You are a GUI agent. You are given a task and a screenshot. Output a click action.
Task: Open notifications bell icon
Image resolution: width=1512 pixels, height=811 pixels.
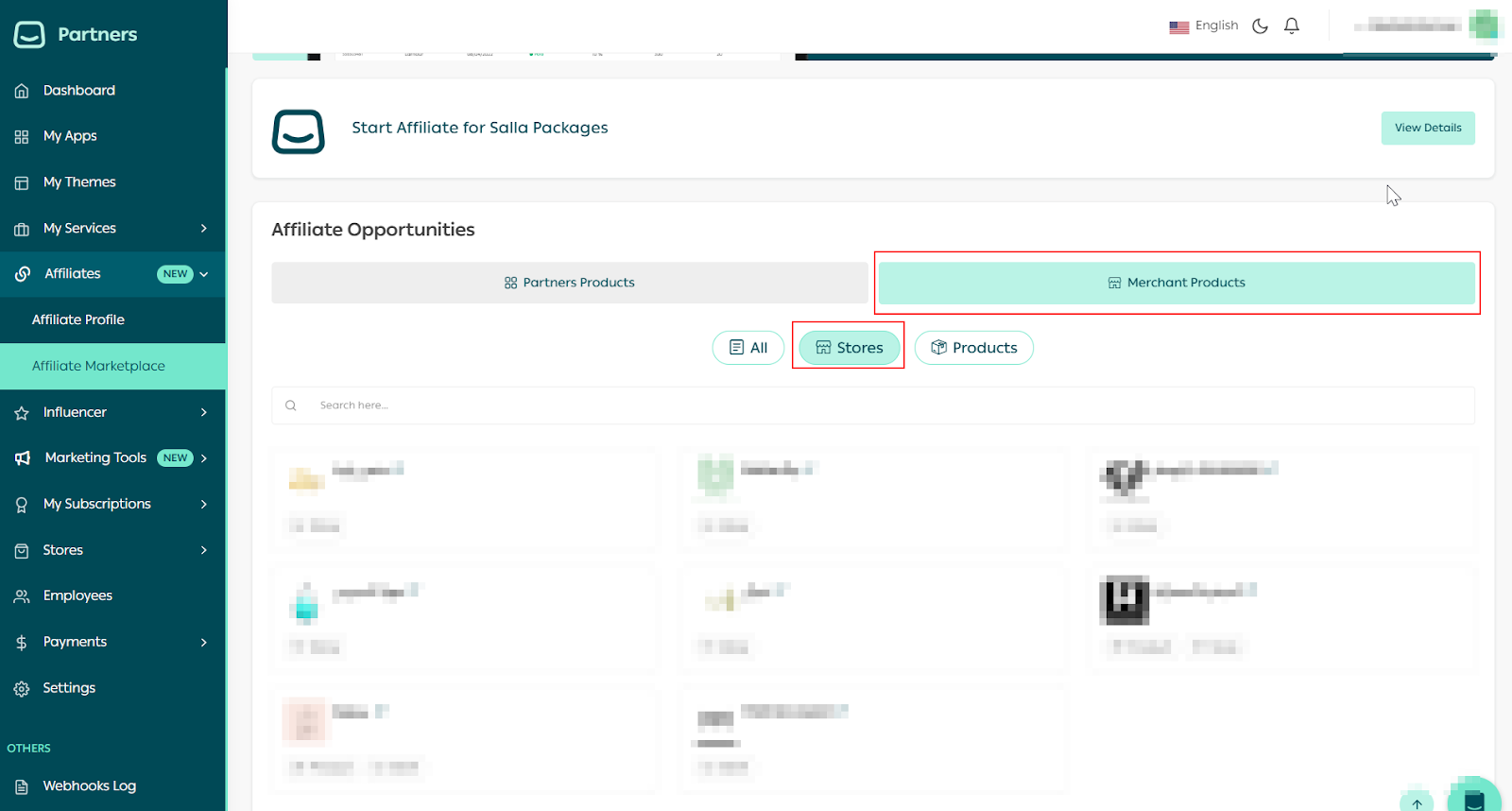coord(1292,26)
